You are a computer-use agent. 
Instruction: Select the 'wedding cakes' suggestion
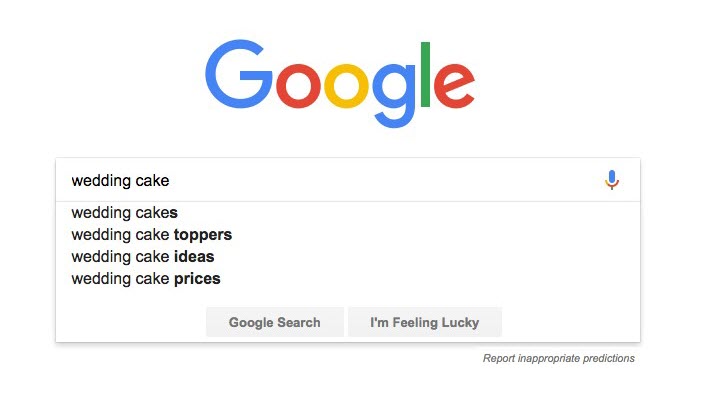click(348, 213)
